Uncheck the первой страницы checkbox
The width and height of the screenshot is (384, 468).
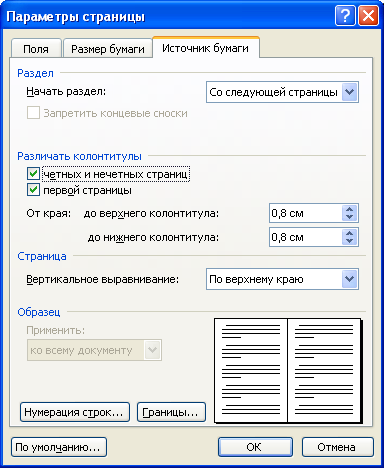[33, 190]
